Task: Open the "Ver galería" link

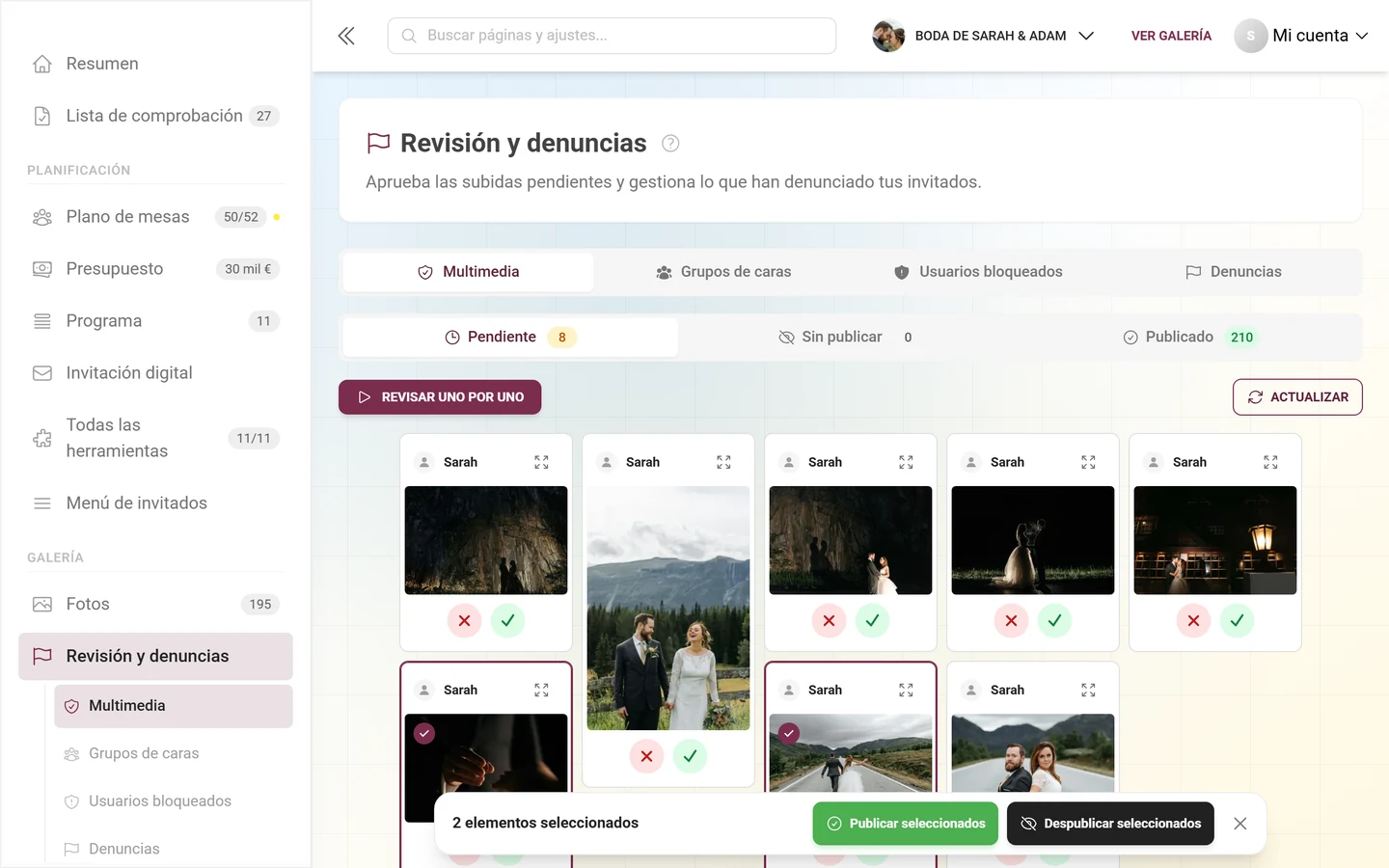Action: [x=1171, y=36]
